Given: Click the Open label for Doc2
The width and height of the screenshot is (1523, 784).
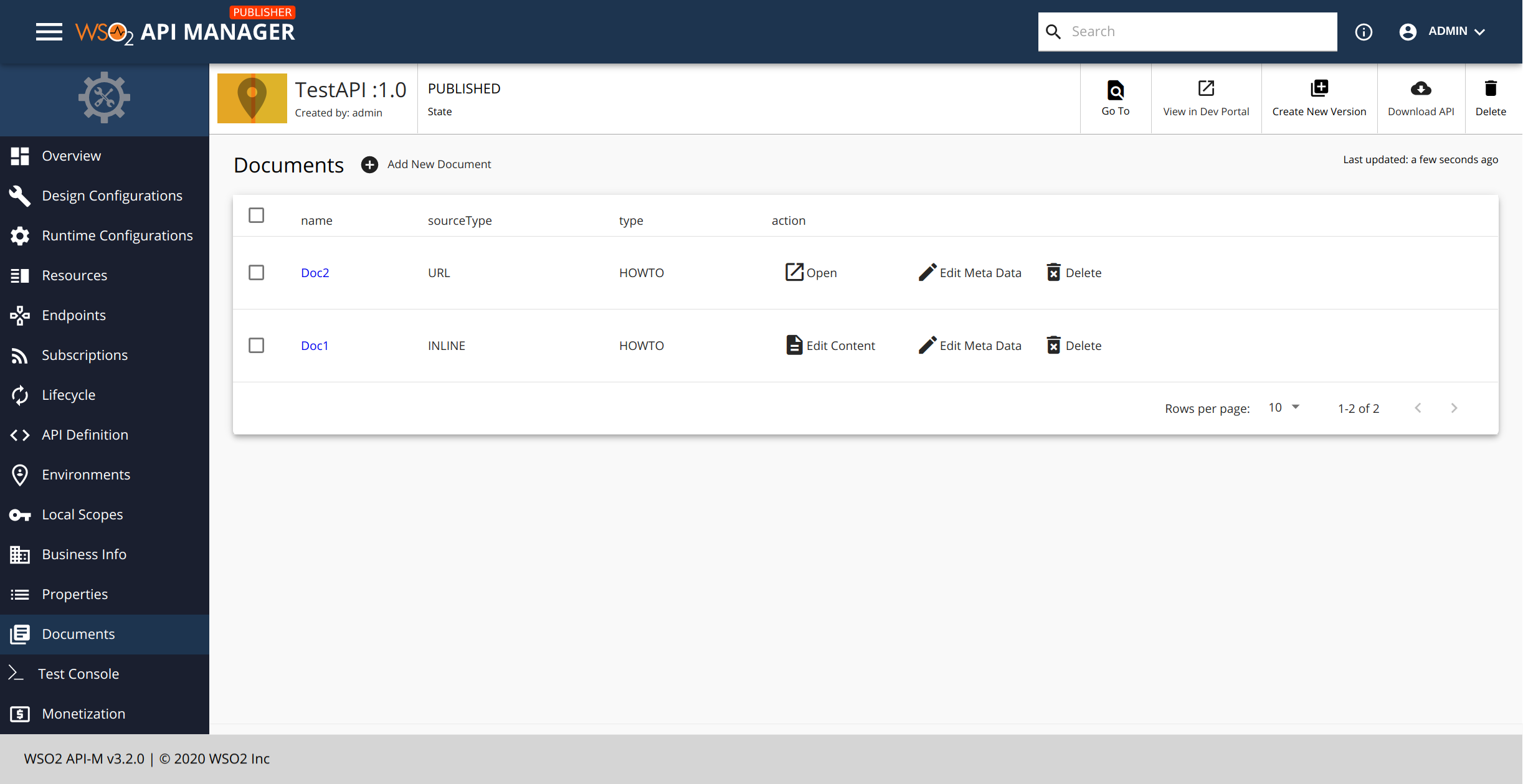Looking at the screenshot, I should click(x=822, y=273).
